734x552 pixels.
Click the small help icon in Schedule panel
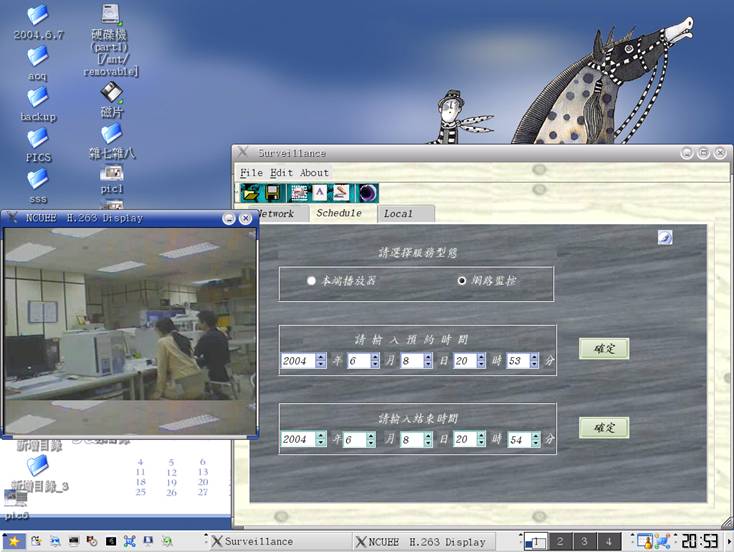tap(665, 237)
